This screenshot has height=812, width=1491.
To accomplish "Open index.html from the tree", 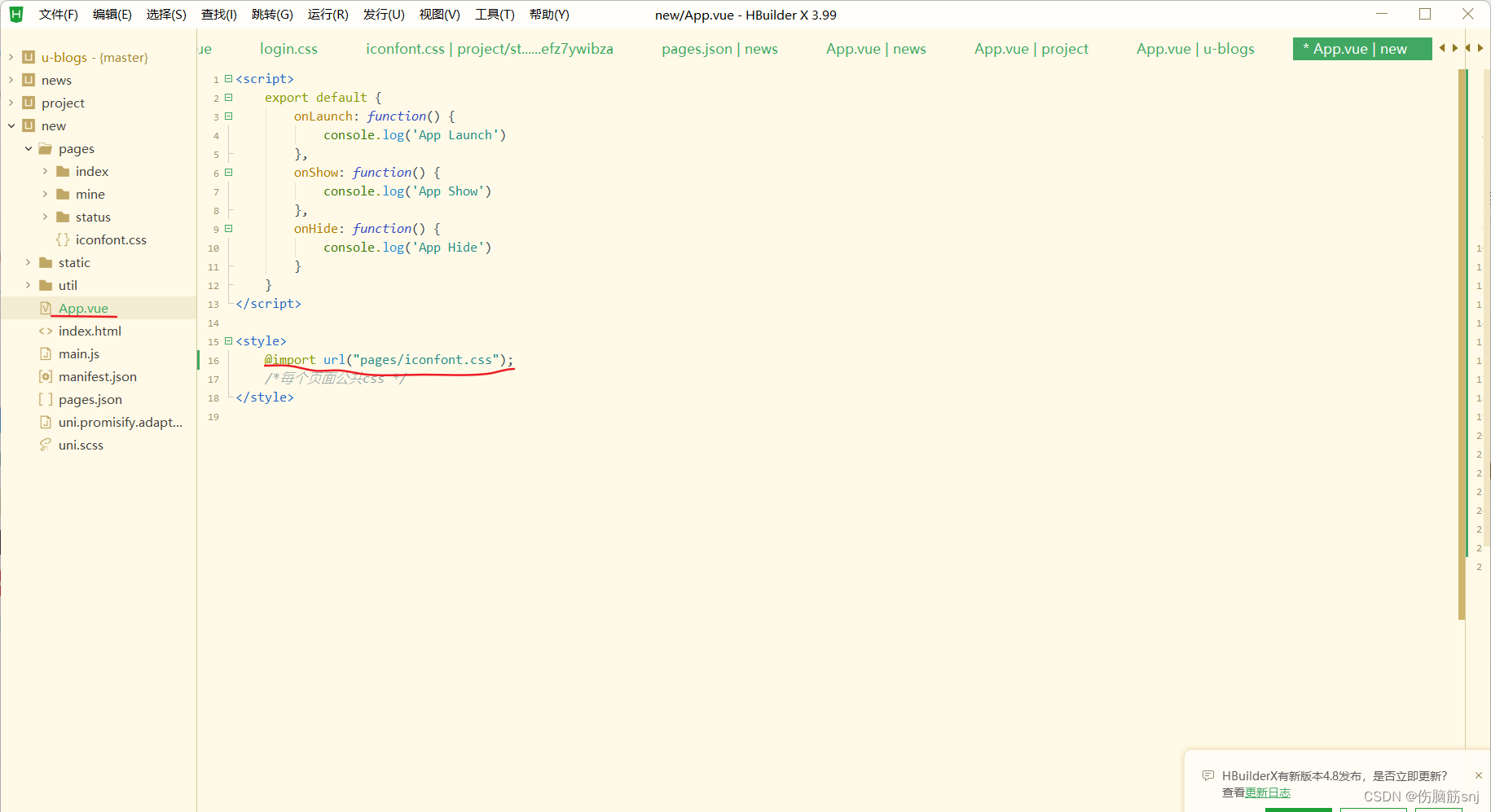I will pos(90,331).
